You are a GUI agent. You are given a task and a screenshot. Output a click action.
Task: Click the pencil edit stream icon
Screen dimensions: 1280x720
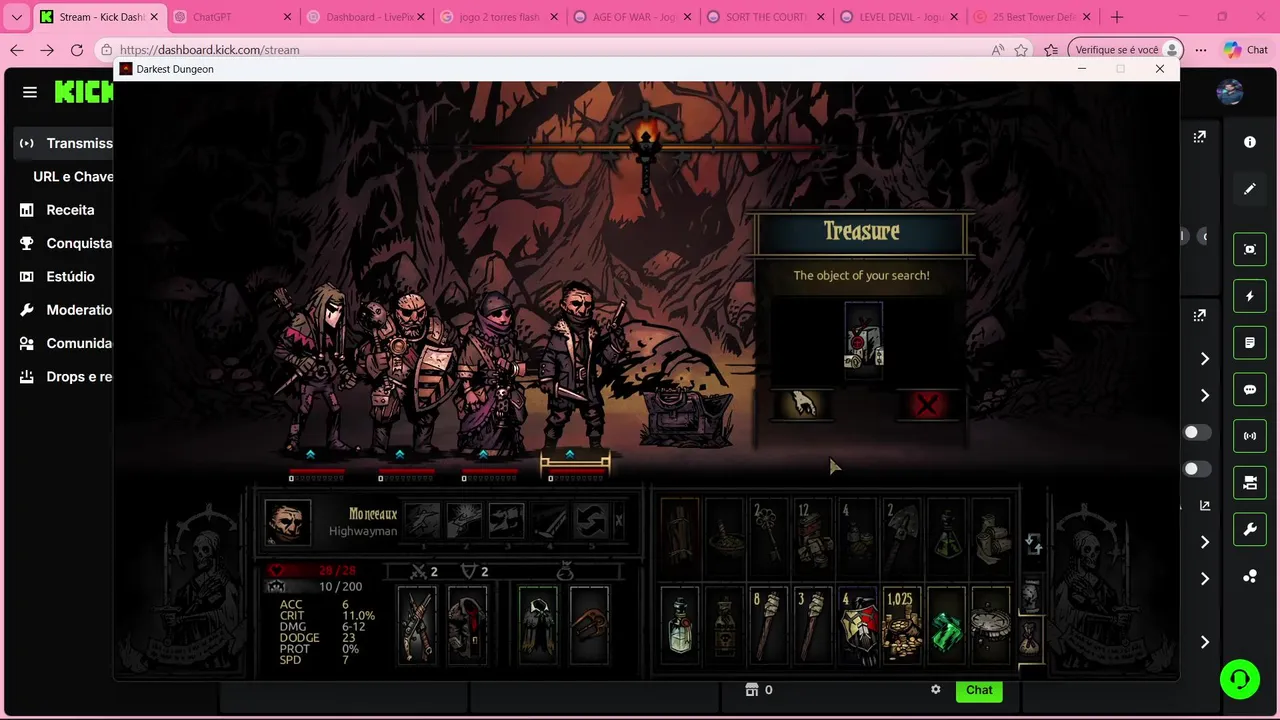[1250, 188]
